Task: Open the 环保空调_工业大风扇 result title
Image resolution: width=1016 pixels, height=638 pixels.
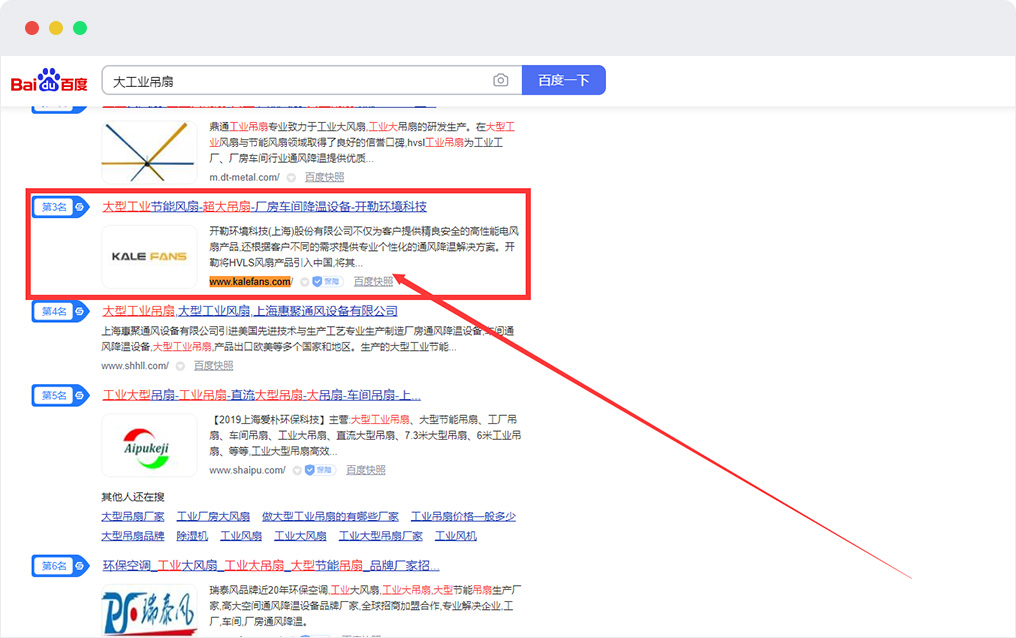Action: [x=271, y=565]
